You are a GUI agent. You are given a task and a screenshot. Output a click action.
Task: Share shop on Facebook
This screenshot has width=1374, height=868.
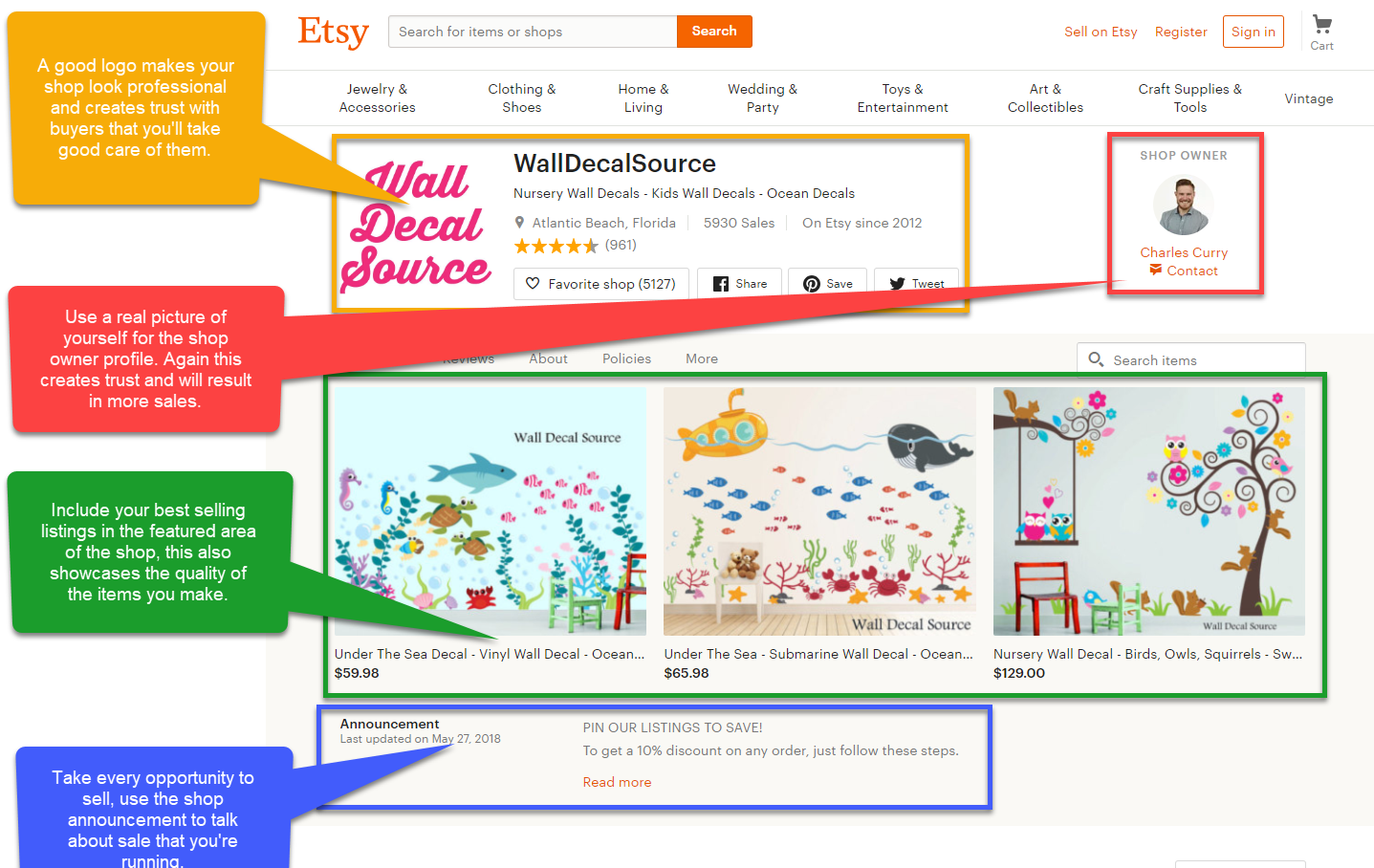coord(739,284)
